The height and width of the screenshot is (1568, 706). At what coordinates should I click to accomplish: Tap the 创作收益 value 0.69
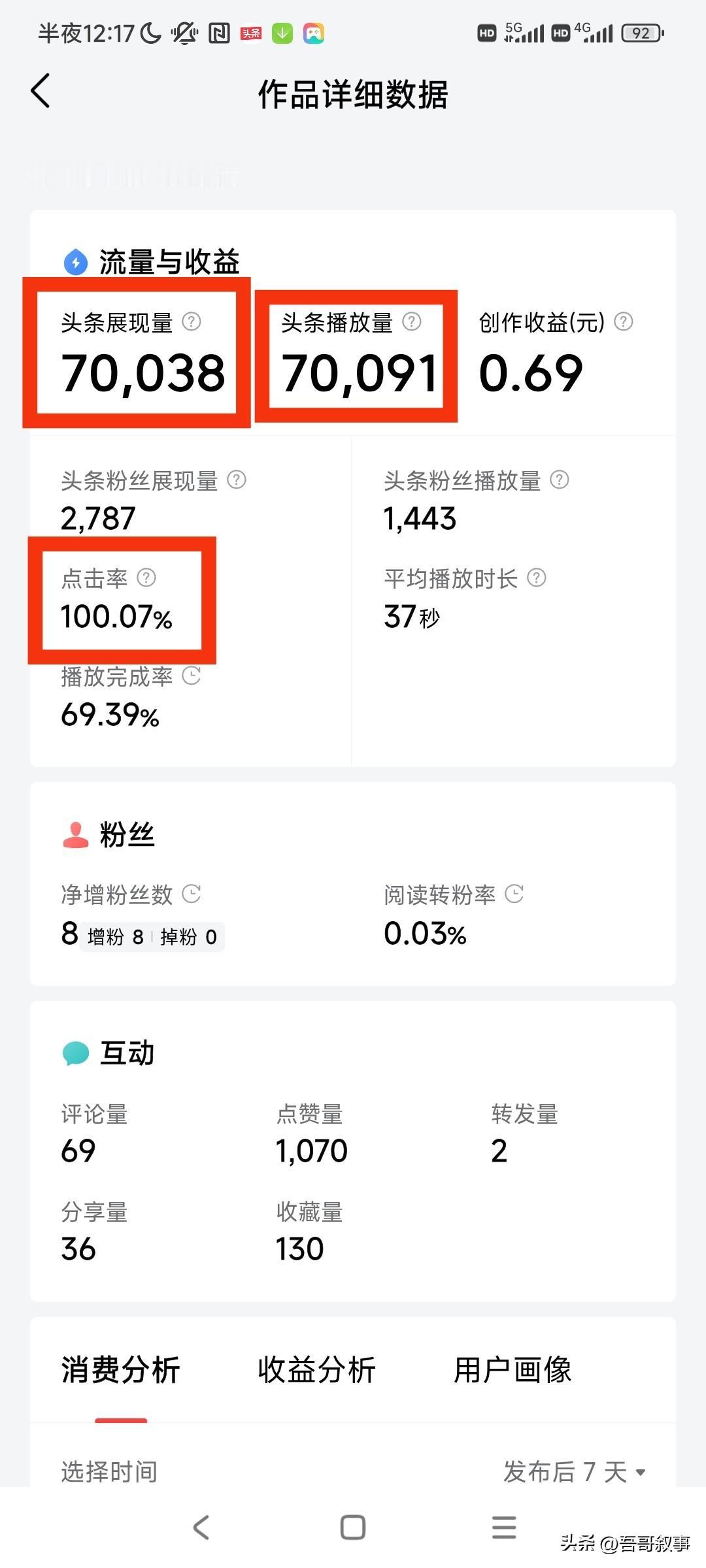pyautogui.click(x=531, y=373)
